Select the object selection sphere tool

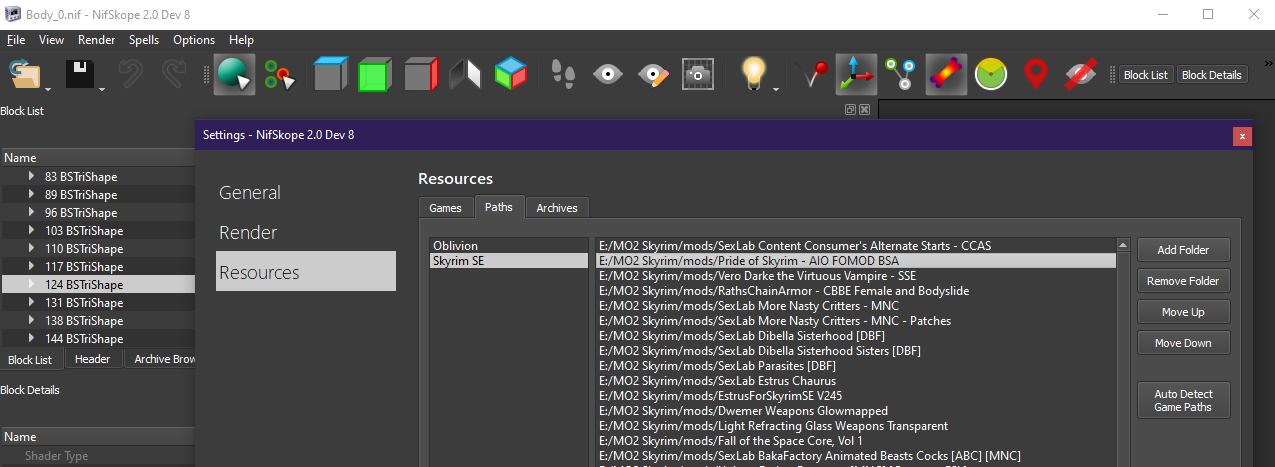[x=234, y=75]
